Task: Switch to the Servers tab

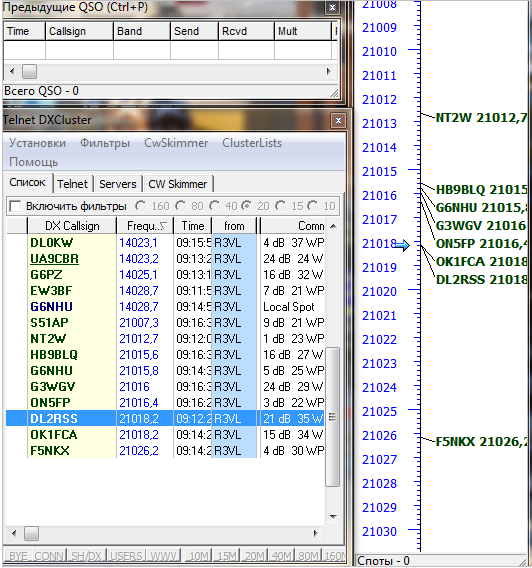Action: (118, 184)
